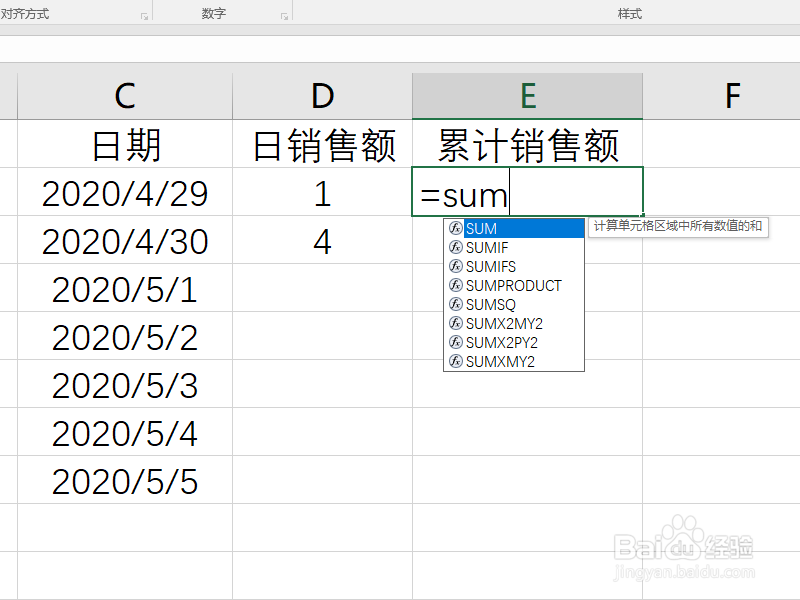
Task: Open the 数字 group dialog launcher
Action: [284, 17]
